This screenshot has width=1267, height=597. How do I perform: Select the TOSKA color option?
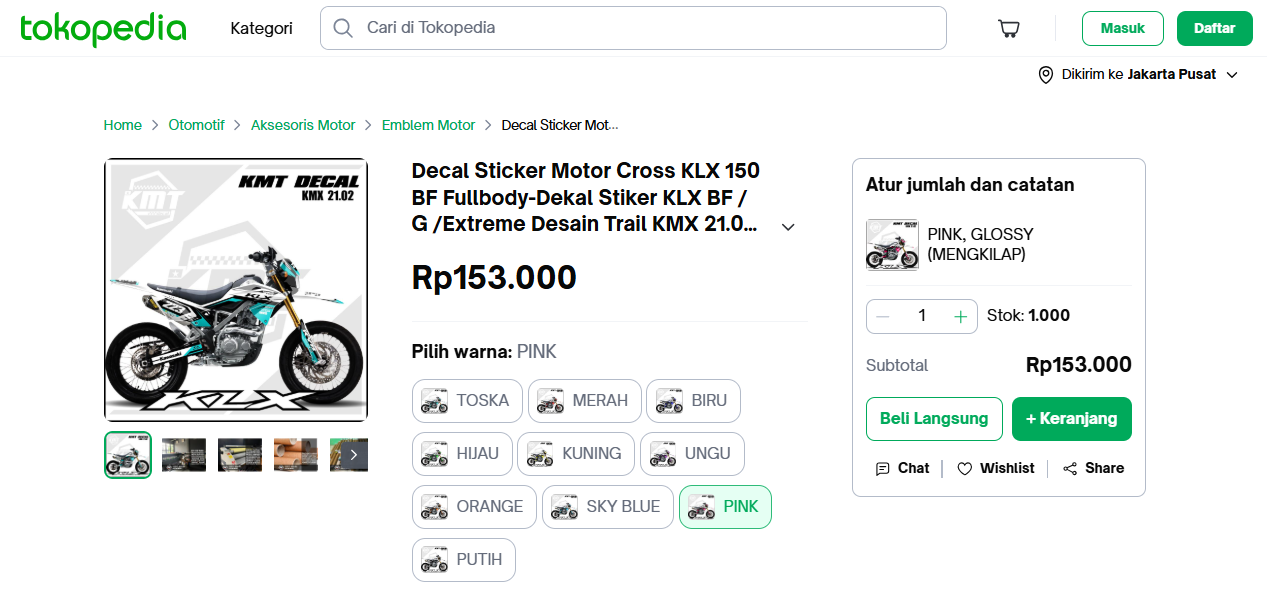point(467,401)
